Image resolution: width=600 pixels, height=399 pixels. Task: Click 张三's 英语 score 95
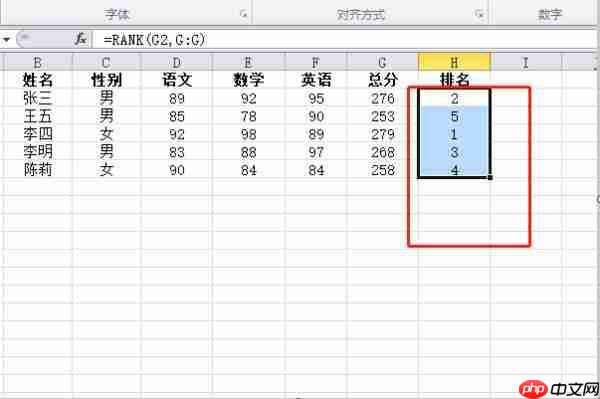(x=316, y=98)
